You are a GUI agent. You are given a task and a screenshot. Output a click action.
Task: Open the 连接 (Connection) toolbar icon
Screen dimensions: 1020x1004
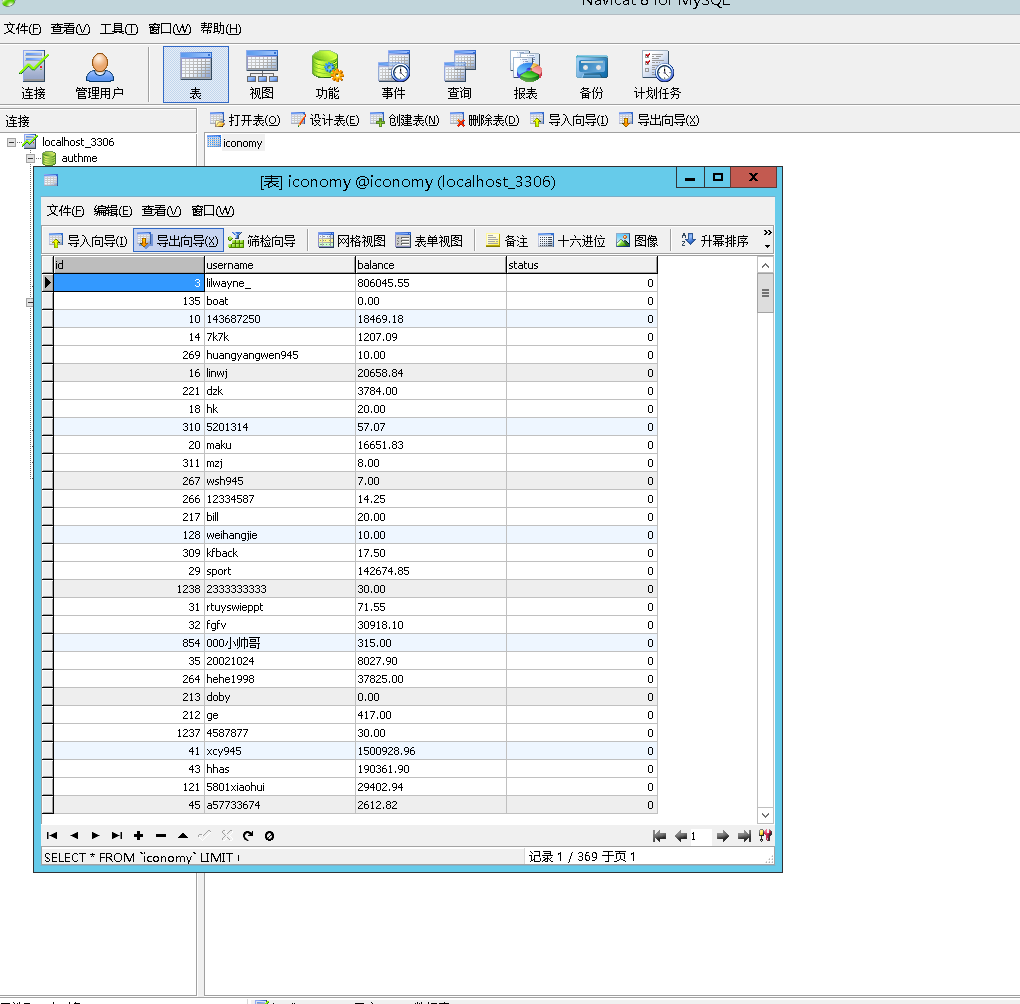click(x=33, y=75)
